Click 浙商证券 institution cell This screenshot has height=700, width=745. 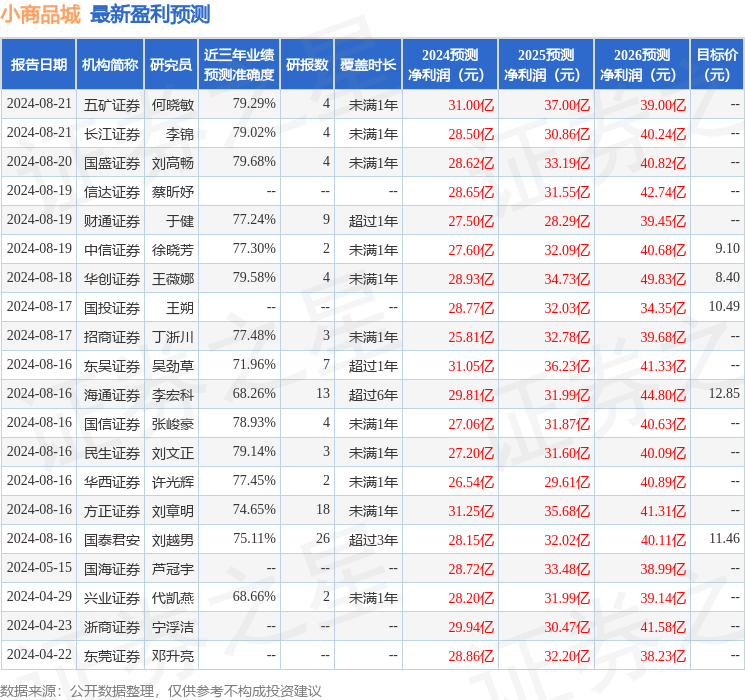tap(112, 627)
